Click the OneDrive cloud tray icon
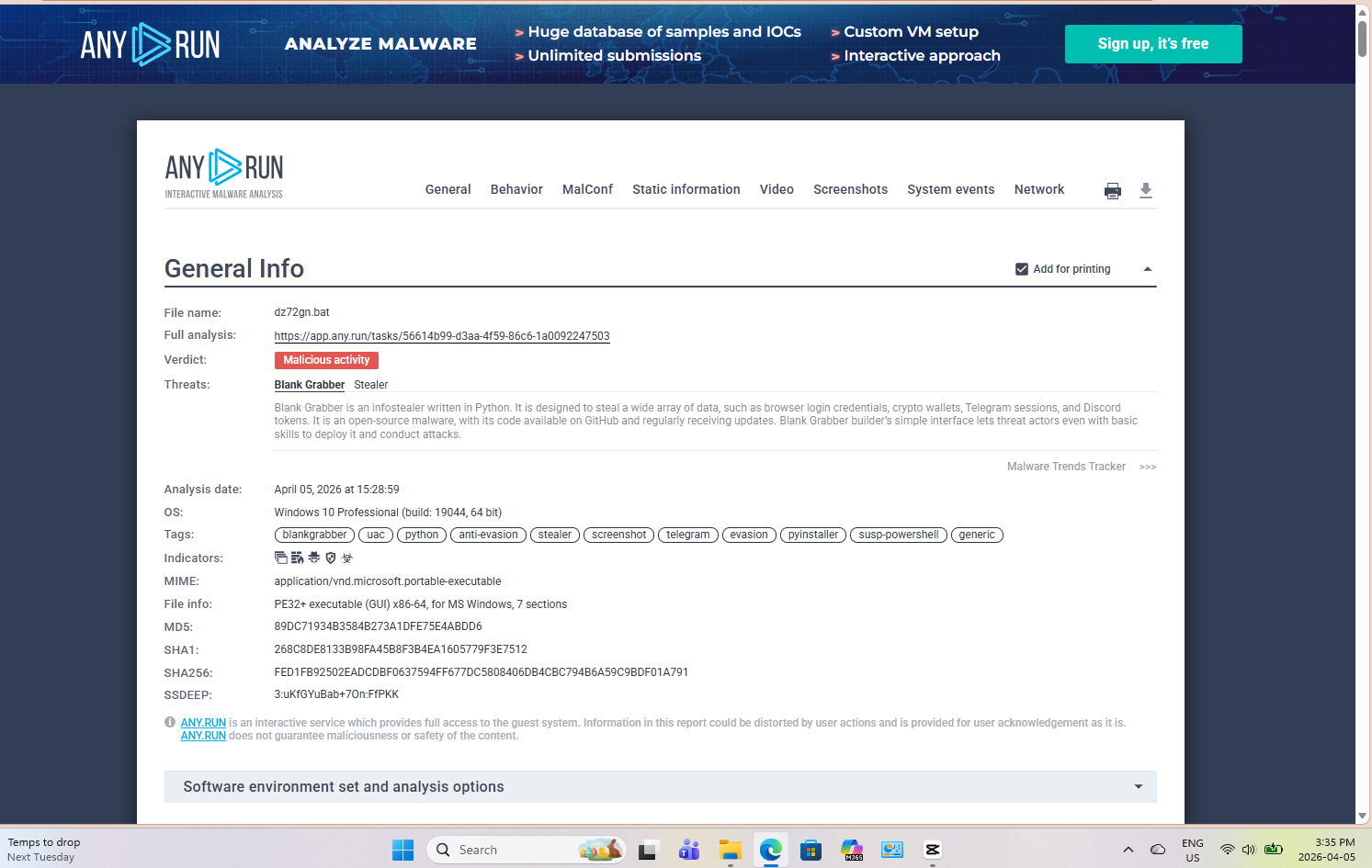The width and height of the screenshot is (1372, 868). pos(1158,850)
